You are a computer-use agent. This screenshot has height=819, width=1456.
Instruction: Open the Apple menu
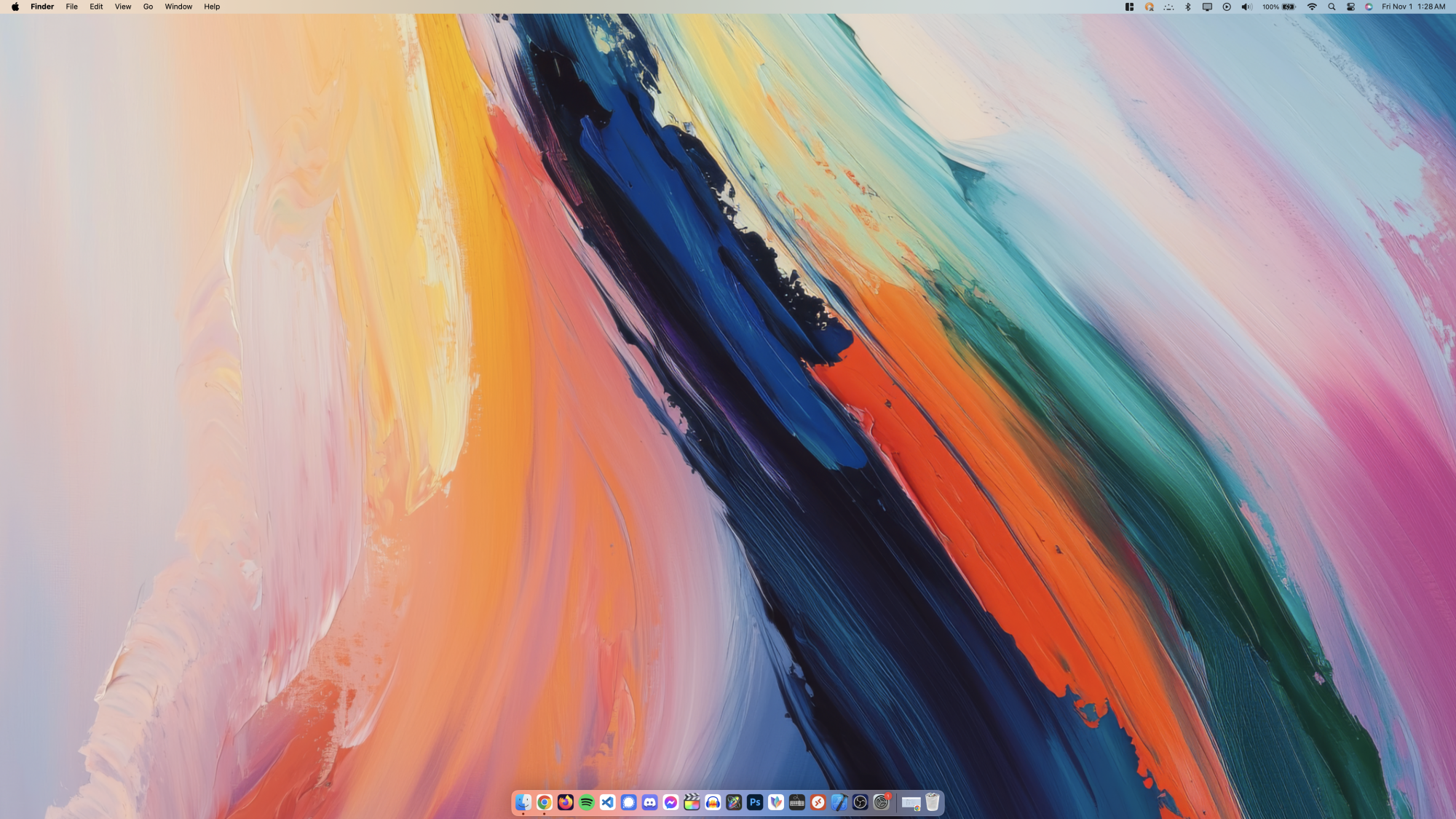pos(15,7)
